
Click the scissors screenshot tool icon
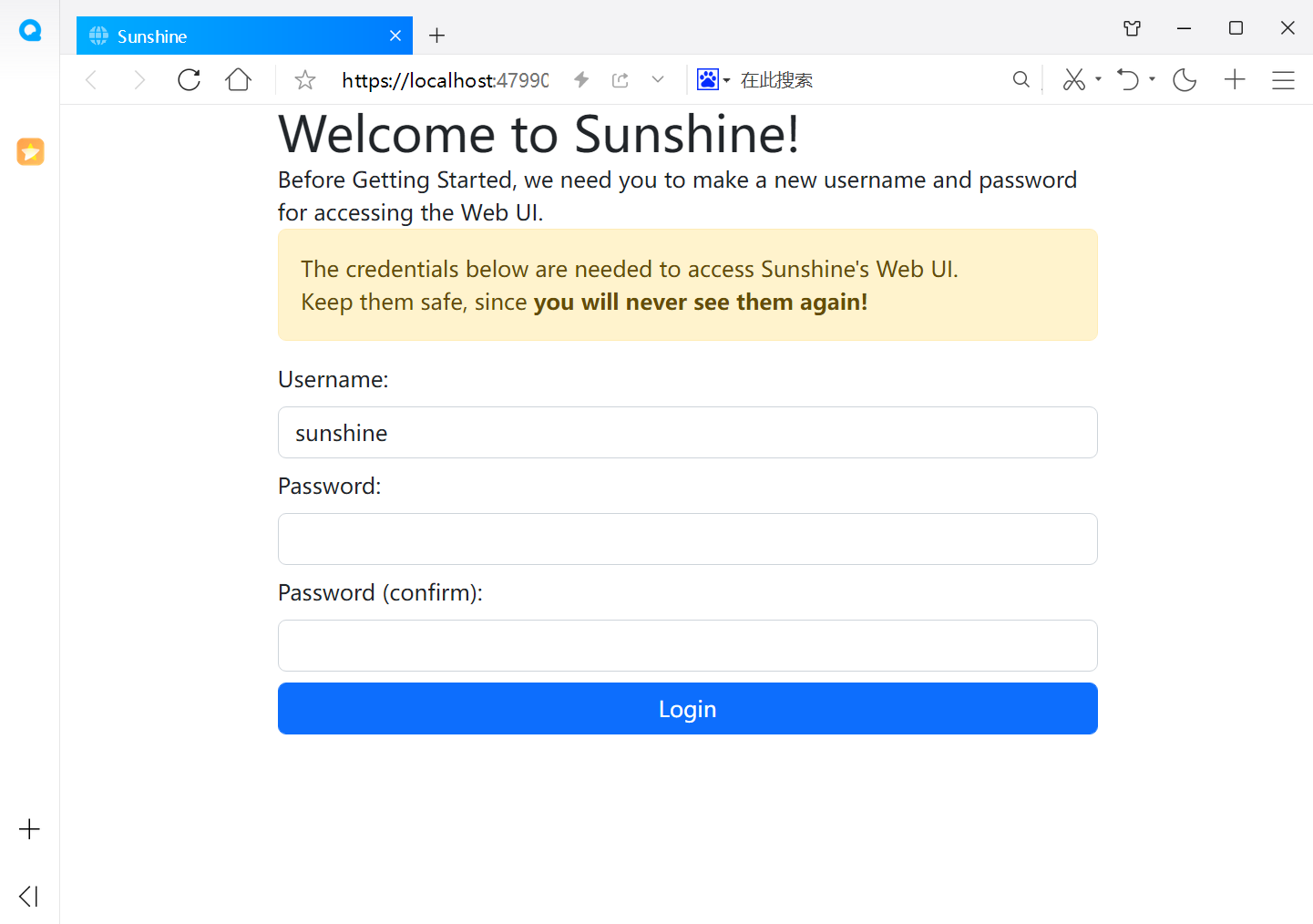(1074, 80)
